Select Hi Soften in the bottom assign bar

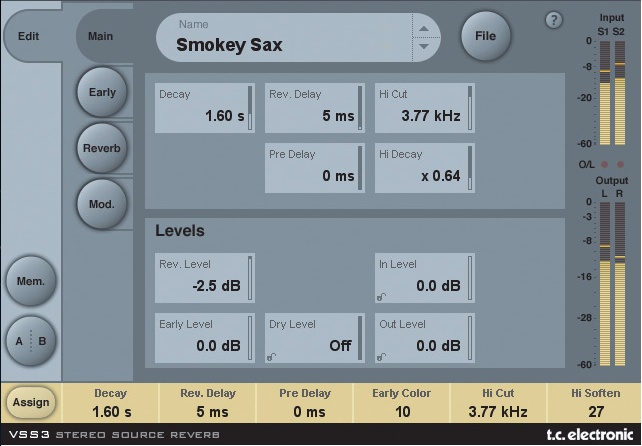[595, 403]
